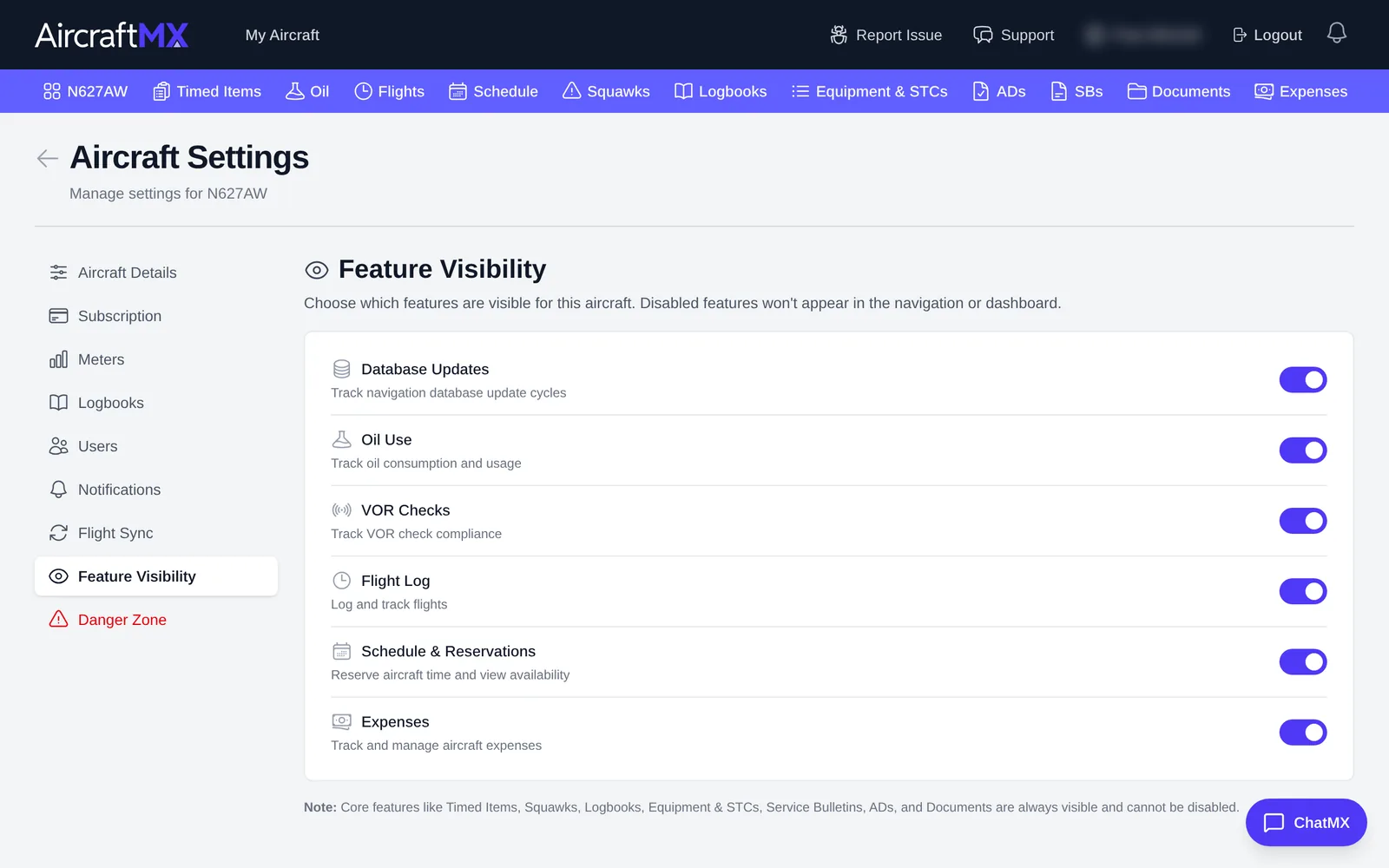Select Subscription in settings sidebar

point(156,316)
